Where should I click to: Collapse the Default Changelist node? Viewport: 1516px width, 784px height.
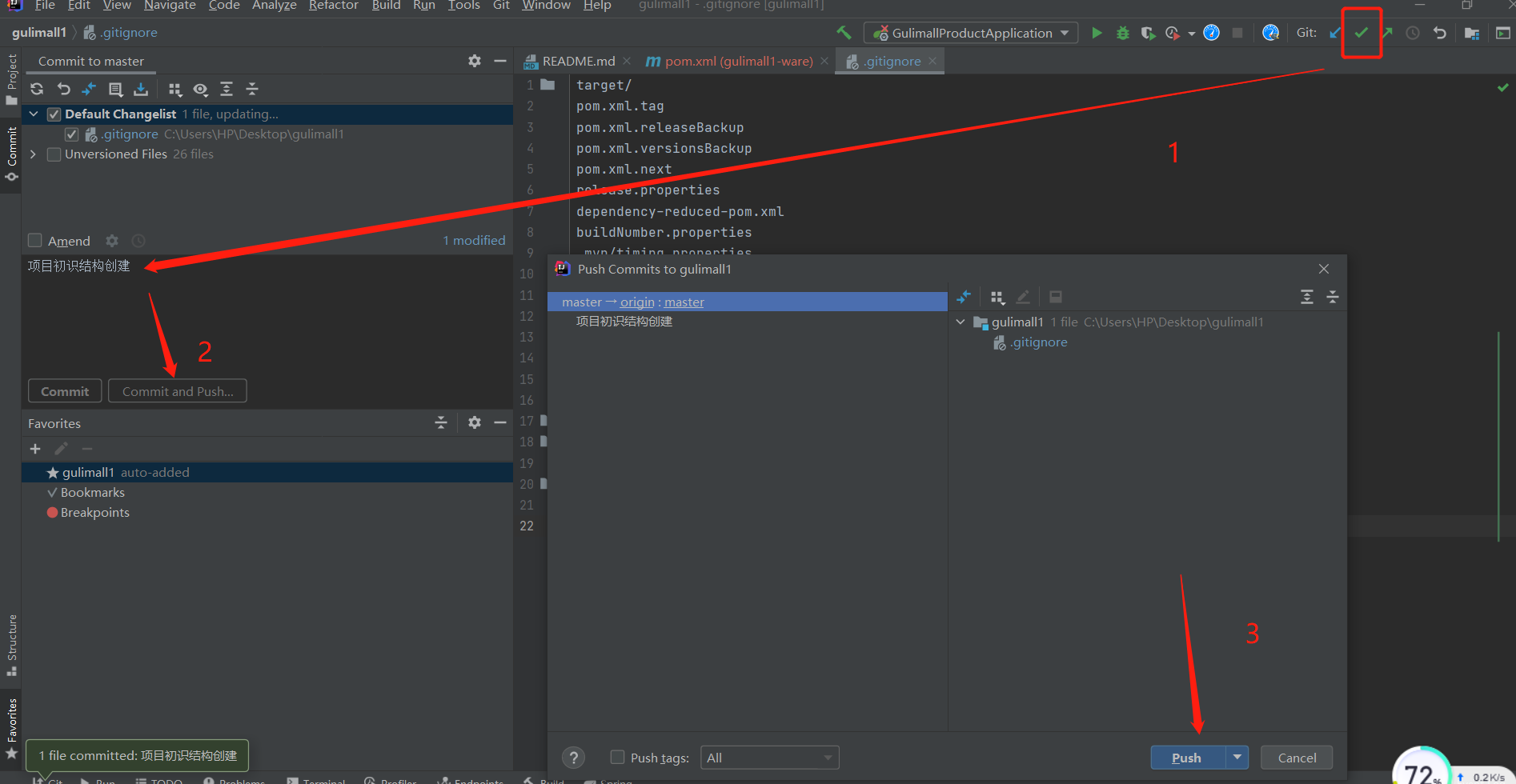pos(34,114)
